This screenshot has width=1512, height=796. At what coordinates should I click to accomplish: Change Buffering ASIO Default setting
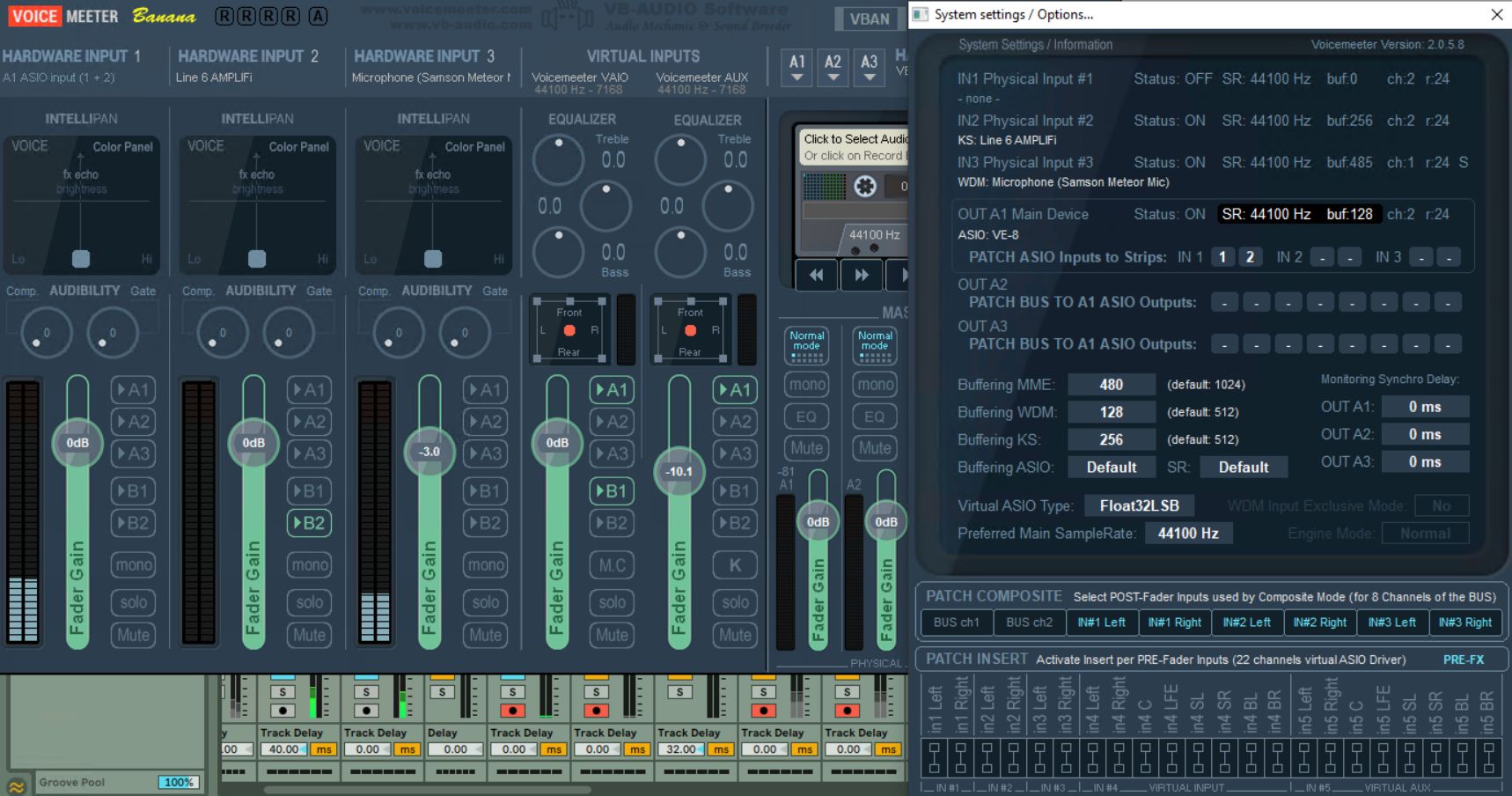coord(1112,467)
